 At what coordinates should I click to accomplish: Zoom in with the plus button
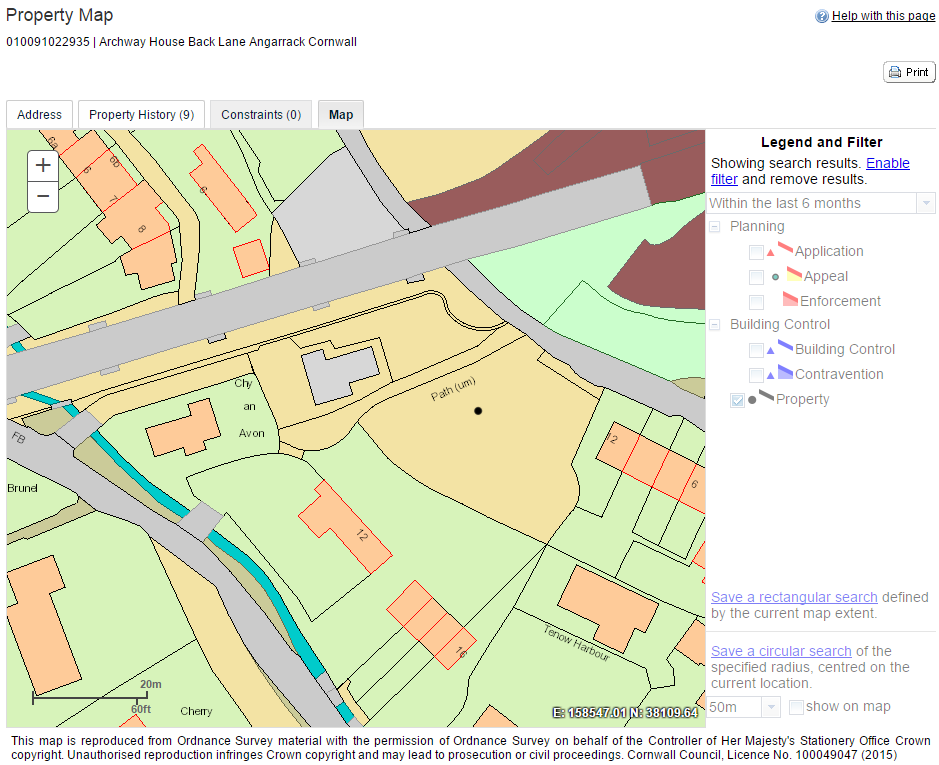tap(43, 166)
